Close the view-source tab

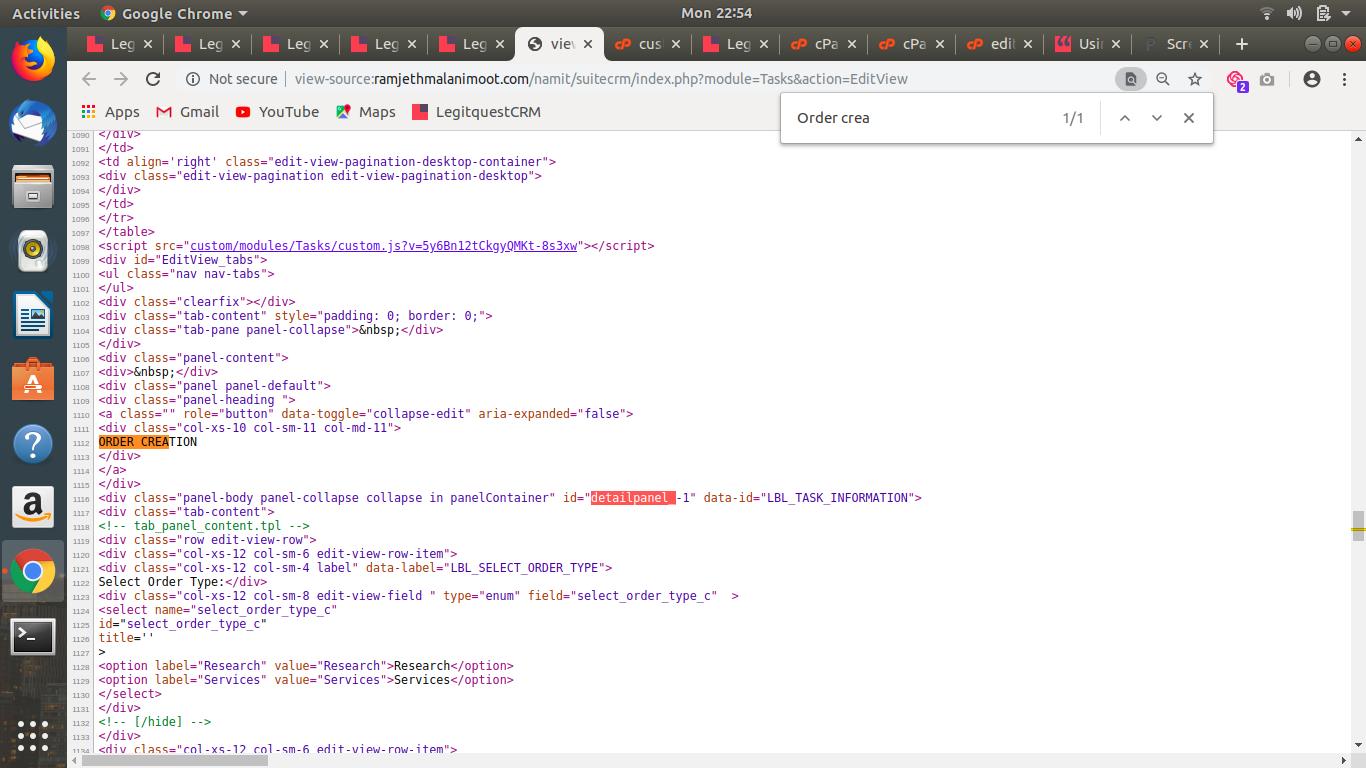point(588,44)
